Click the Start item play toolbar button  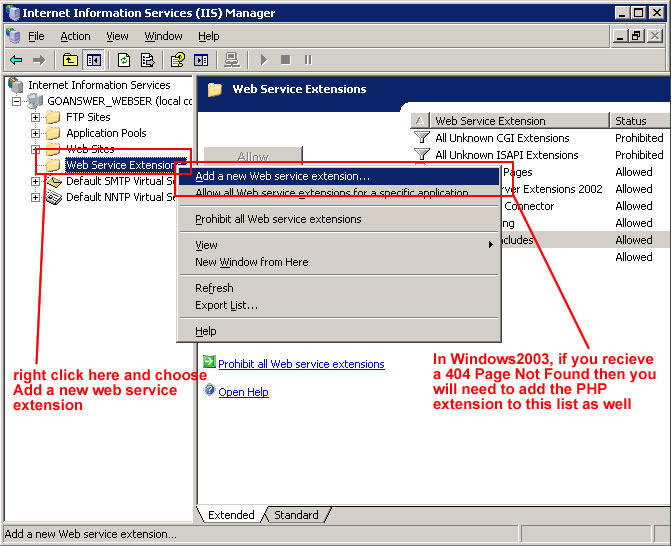(264, 60)
